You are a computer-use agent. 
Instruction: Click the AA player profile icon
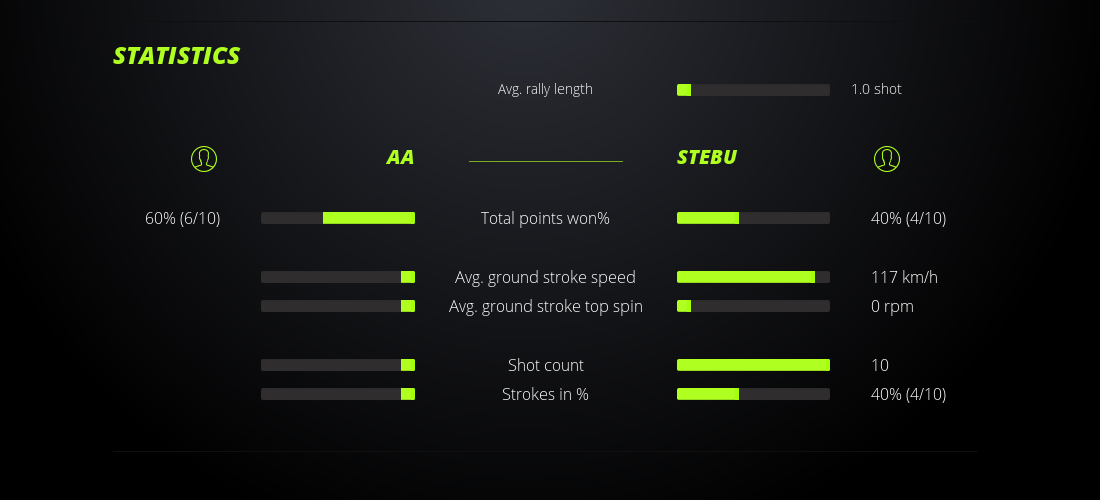tap(204, 158)
